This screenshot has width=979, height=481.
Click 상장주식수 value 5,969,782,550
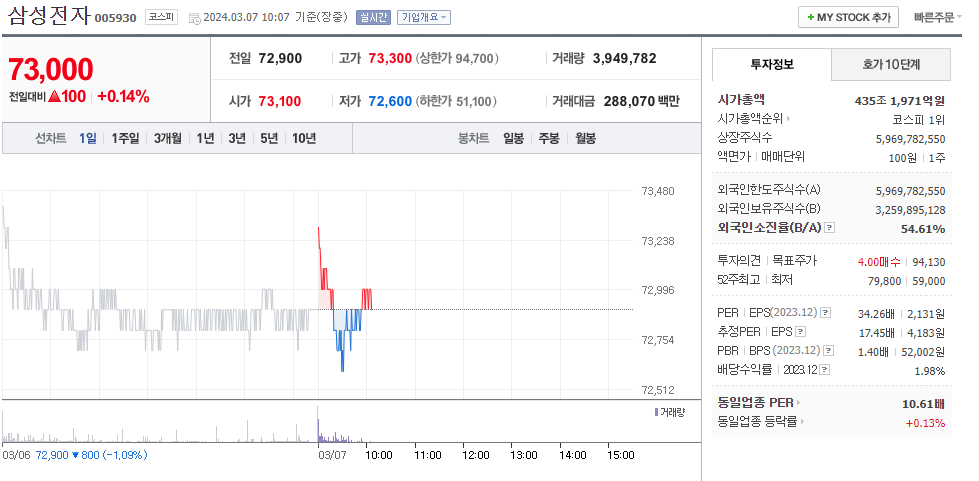point(911,139)
